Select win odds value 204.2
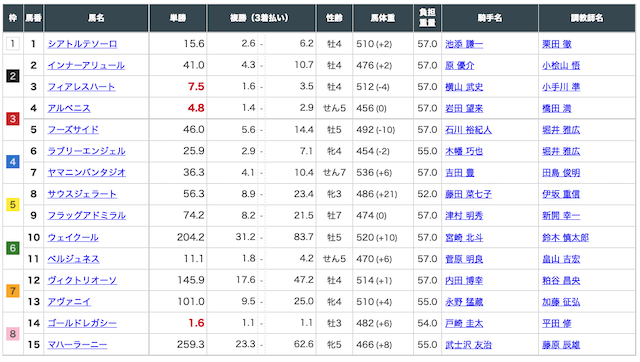Image resolution: width=640 pixels, height=362 pixels. point(191,237)
